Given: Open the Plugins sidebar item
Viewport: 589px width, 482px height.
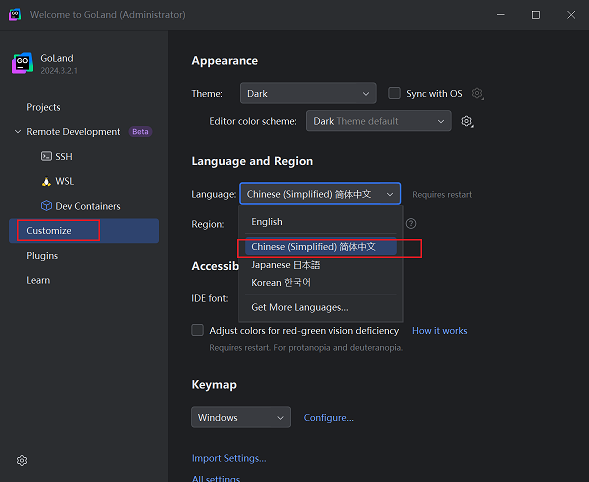Looking at the screenshot, I should coord(42,256).
